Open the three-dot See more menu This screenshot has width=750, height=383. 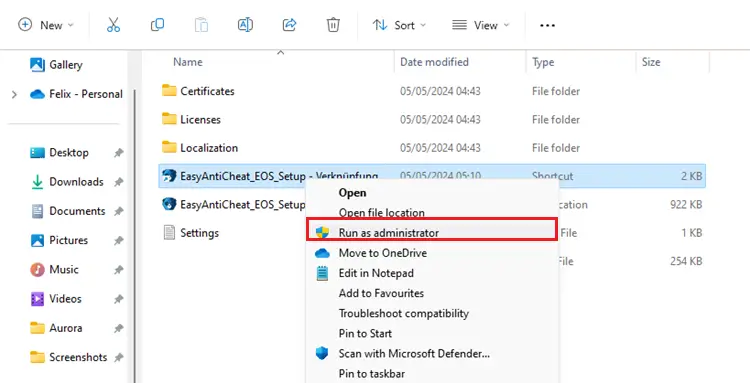click(x=547, y=25)
